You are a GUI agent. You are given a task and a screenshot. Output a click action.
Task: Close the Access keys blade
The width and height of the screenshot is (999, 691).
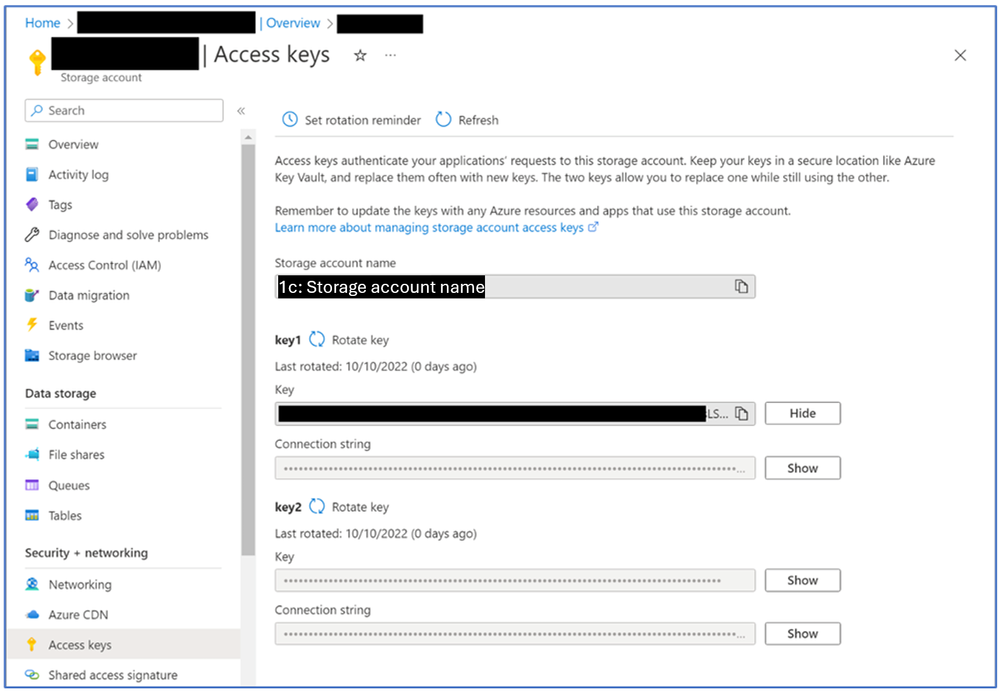point(960,55)
